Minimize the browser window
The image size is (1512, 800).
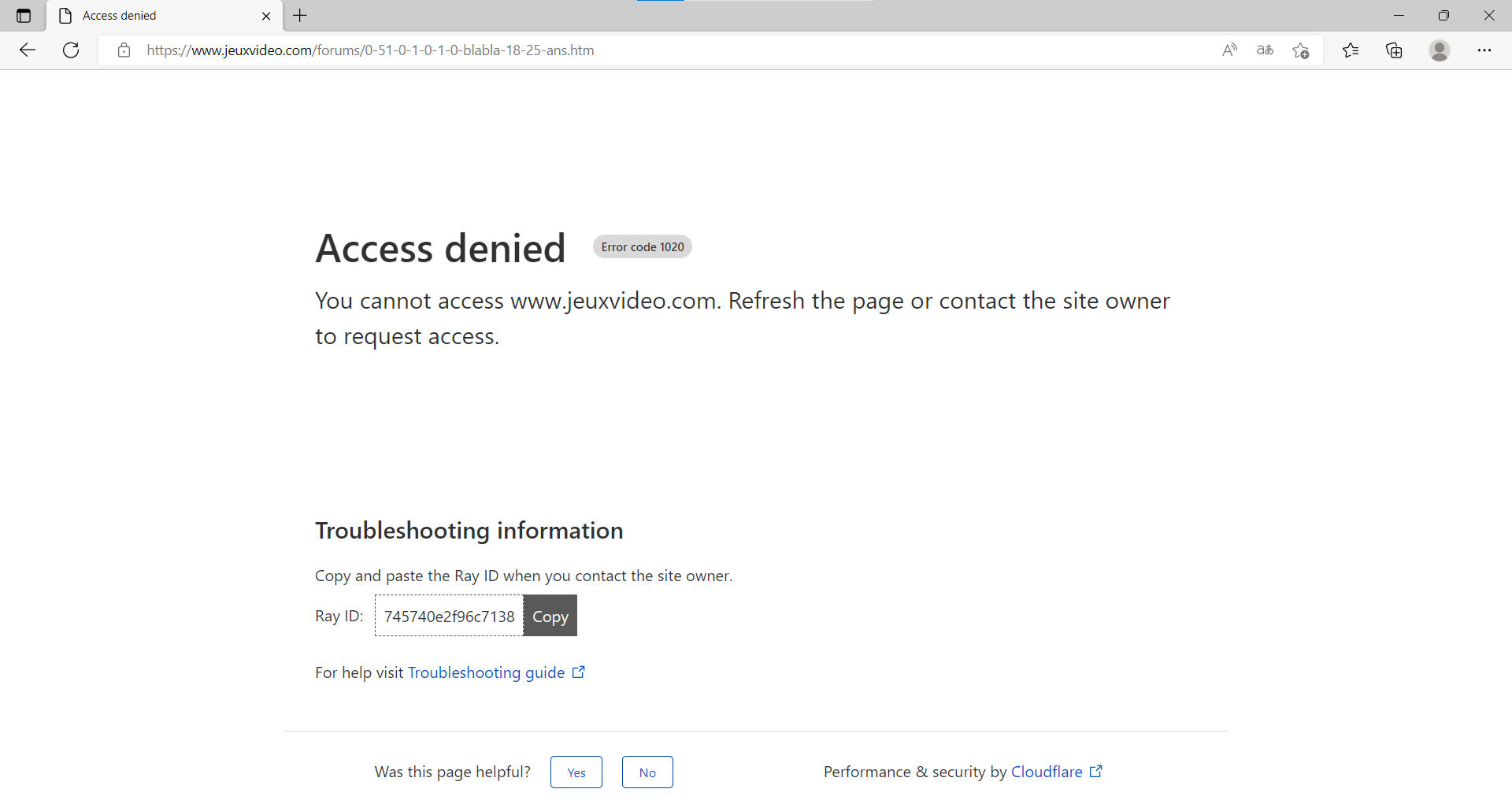1399,16
